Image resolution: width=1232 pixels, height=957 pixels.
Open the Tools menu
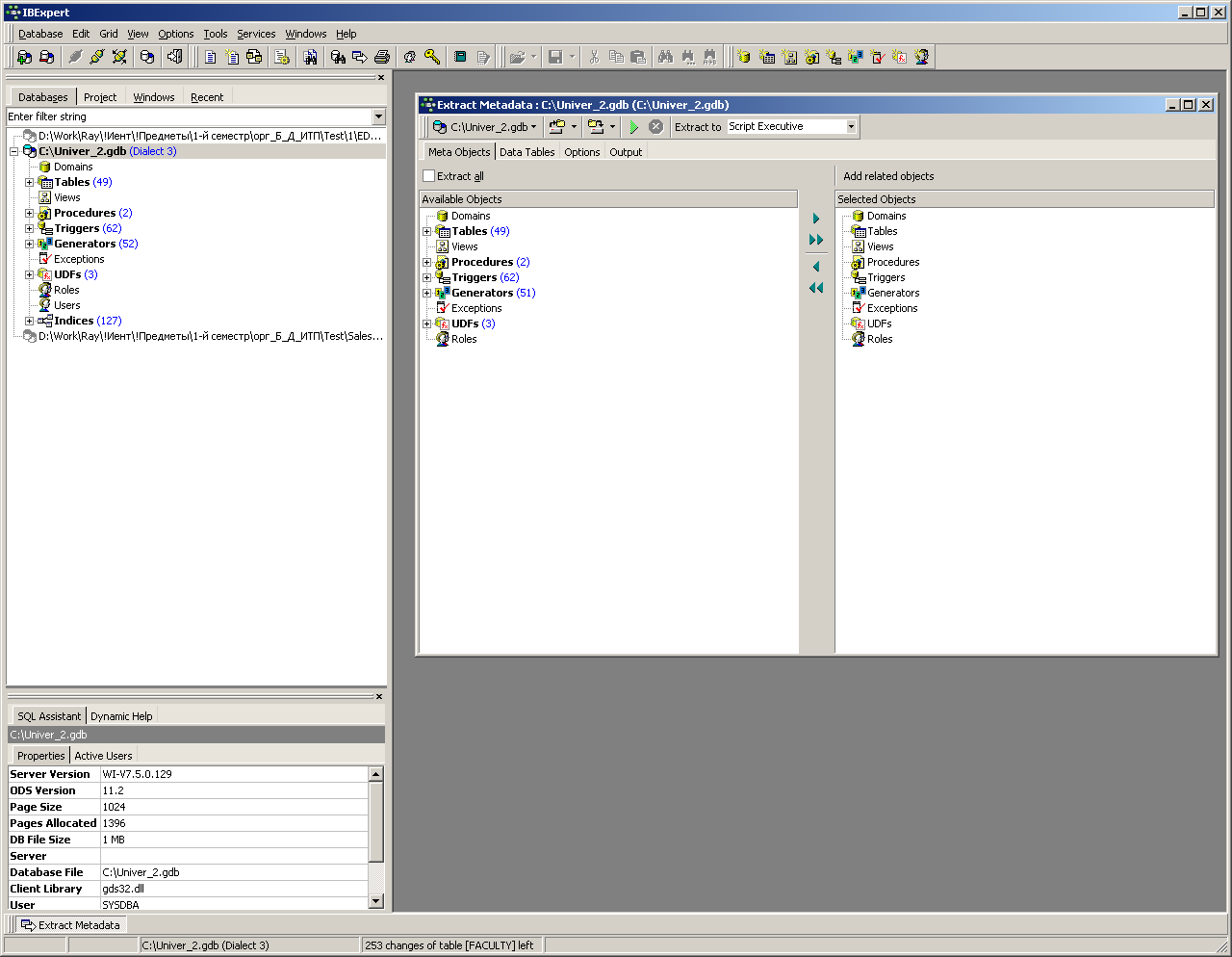point(216,34)
